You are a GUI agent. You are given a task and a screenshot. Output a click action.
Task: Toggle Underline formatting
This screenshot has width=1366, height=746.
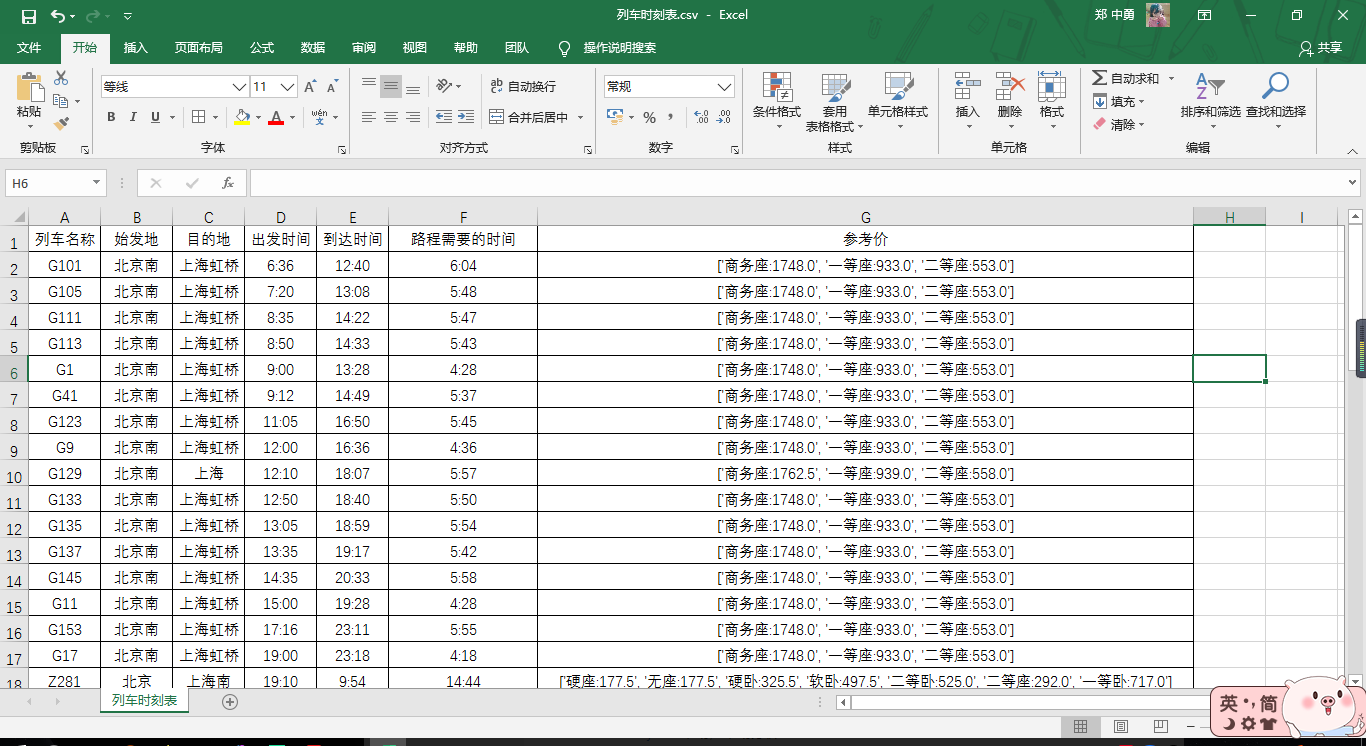click(x=155, y=117)
